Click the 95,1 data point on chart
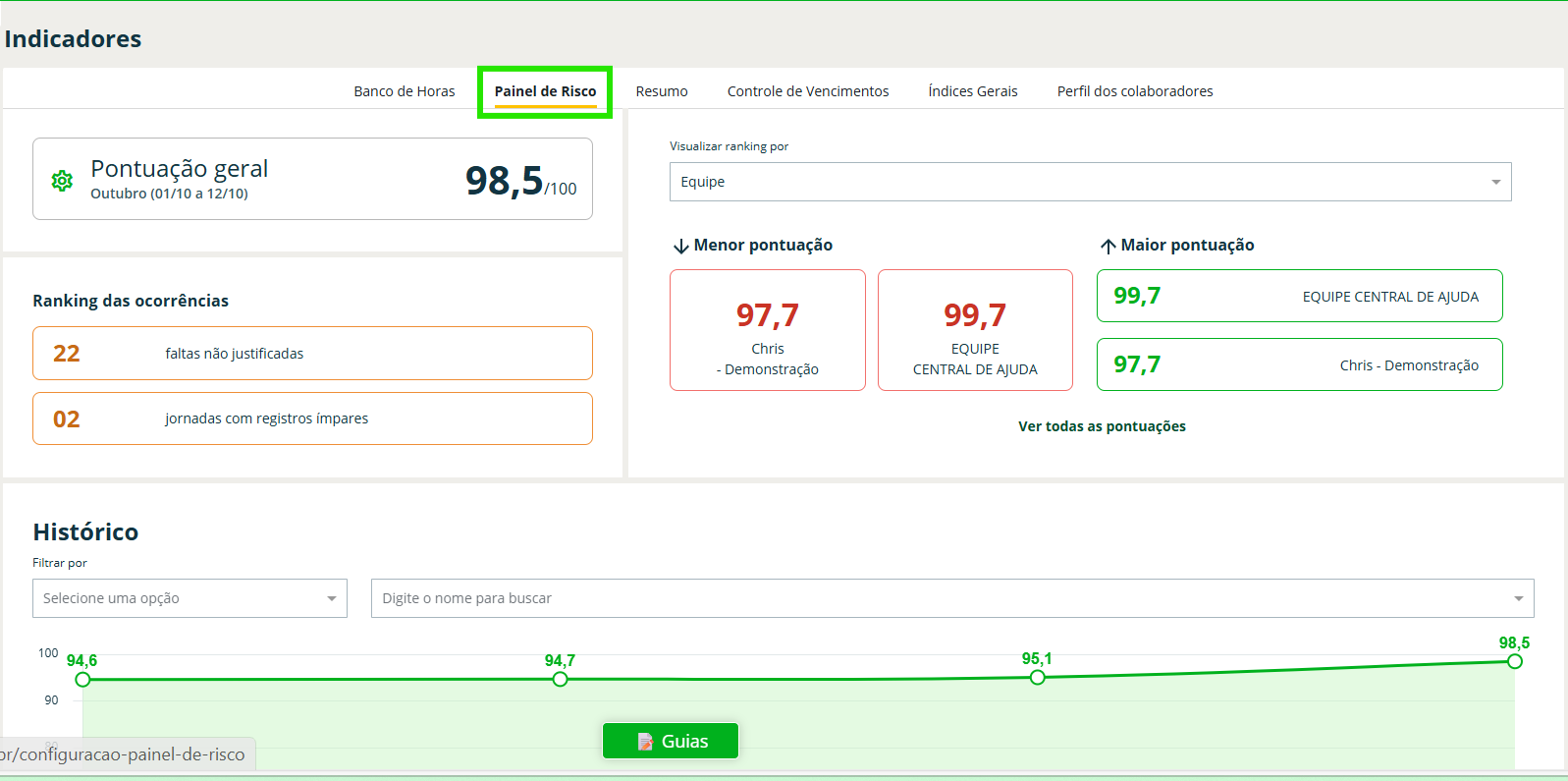 pos(1037,677)
